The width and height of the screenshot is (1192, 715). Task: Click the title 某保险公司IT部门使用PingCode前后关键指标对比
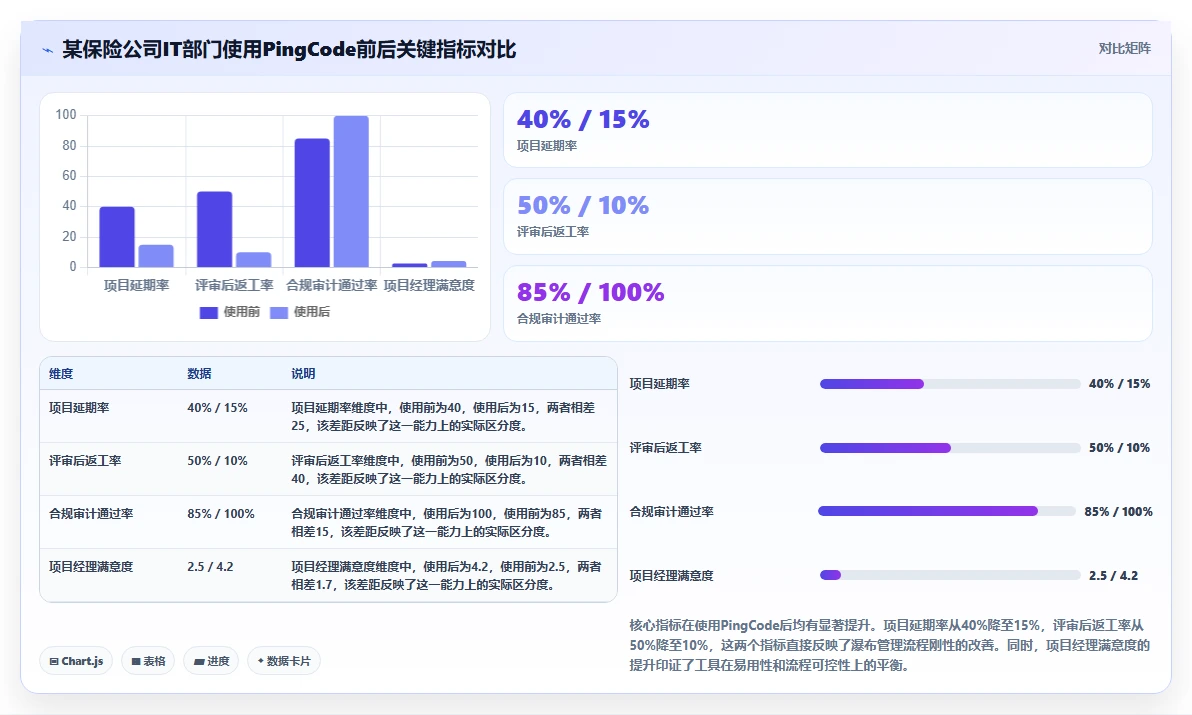tap(289, 50)
